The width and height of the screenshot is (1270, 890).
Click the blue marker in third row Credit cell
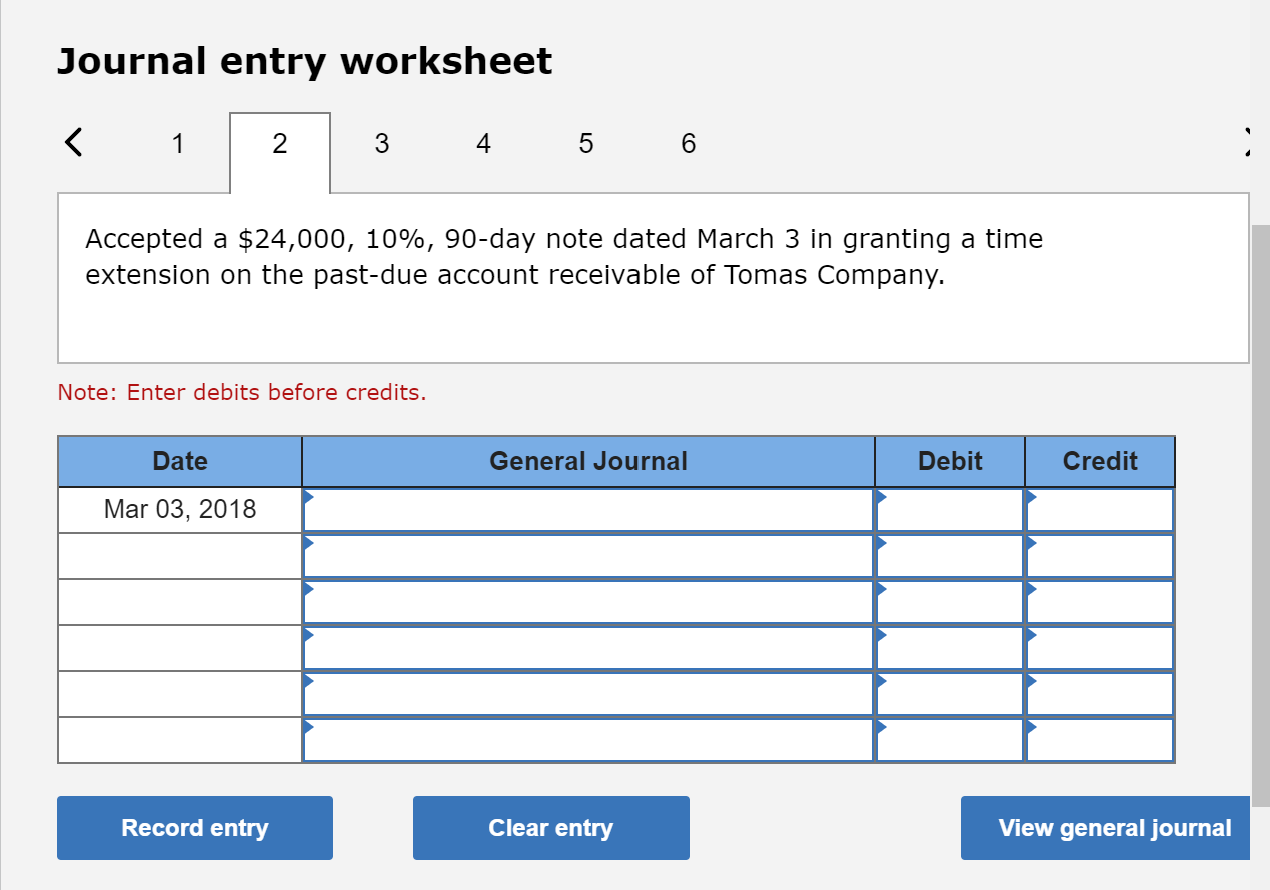pos(1031,588)
